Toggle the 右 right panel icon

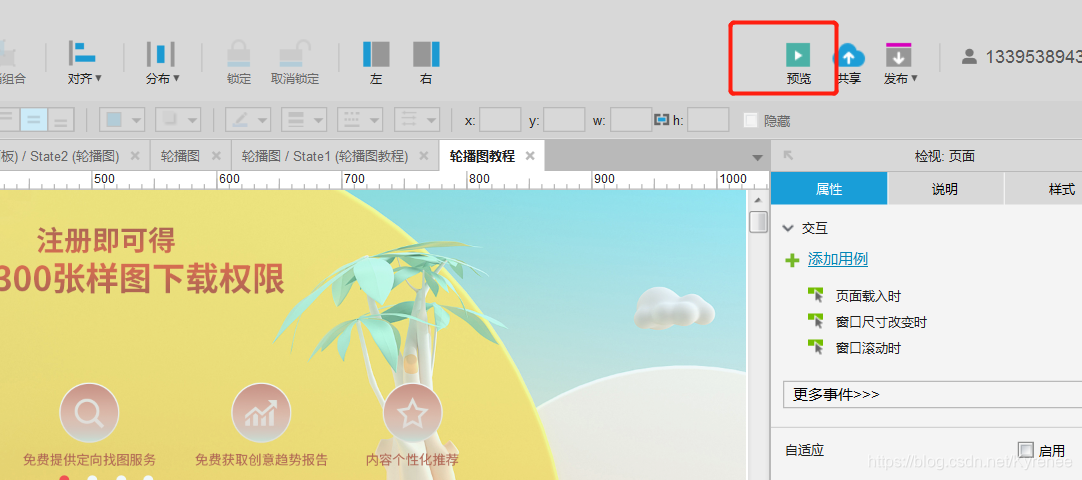coord(426,54)
